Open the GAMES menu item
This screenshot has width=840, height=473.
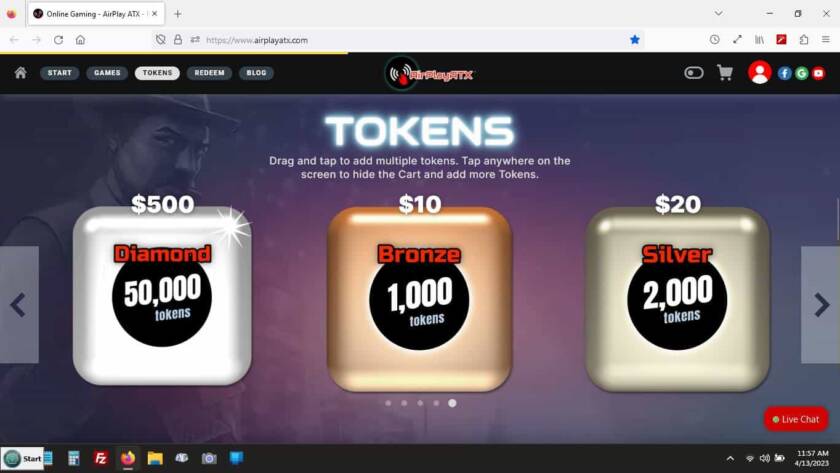[x=107, y=73]
